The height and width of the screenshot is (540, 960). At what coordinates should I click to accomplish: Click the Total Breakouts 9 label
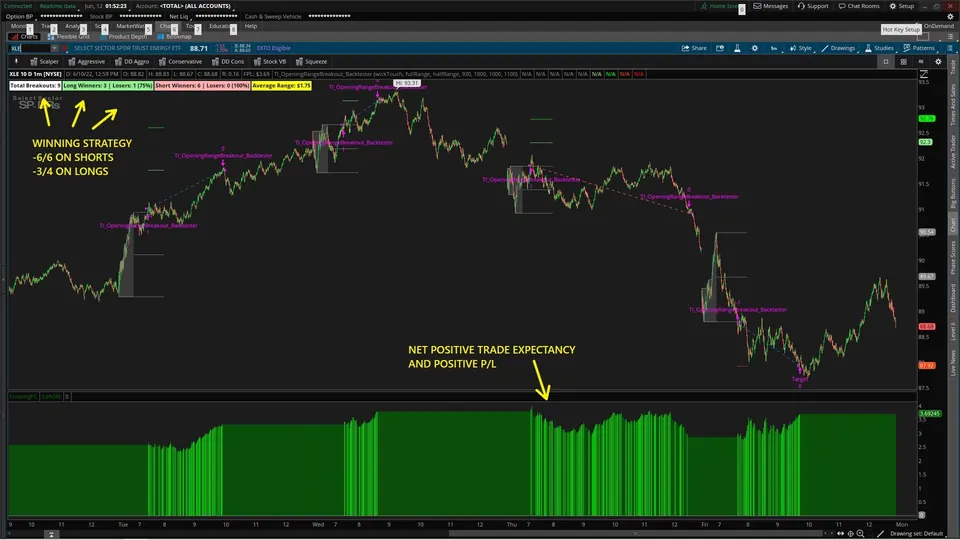pyautogui.click(x=35, y=86)
